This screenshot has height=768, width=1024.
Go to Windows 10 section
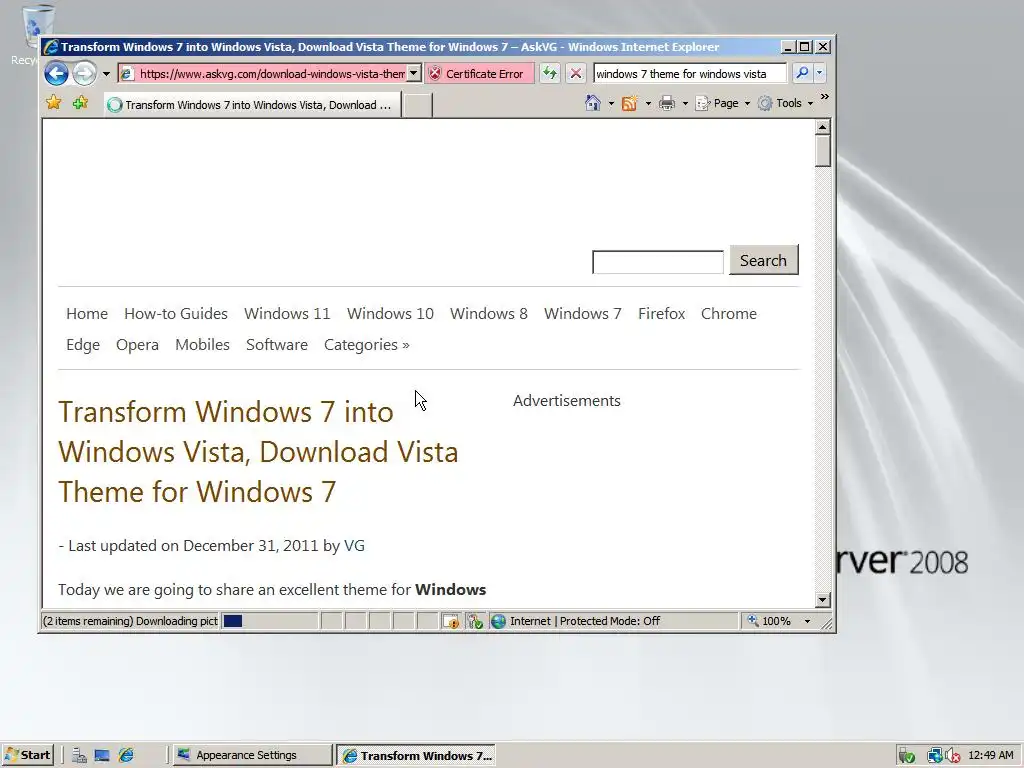click(390, 313)
